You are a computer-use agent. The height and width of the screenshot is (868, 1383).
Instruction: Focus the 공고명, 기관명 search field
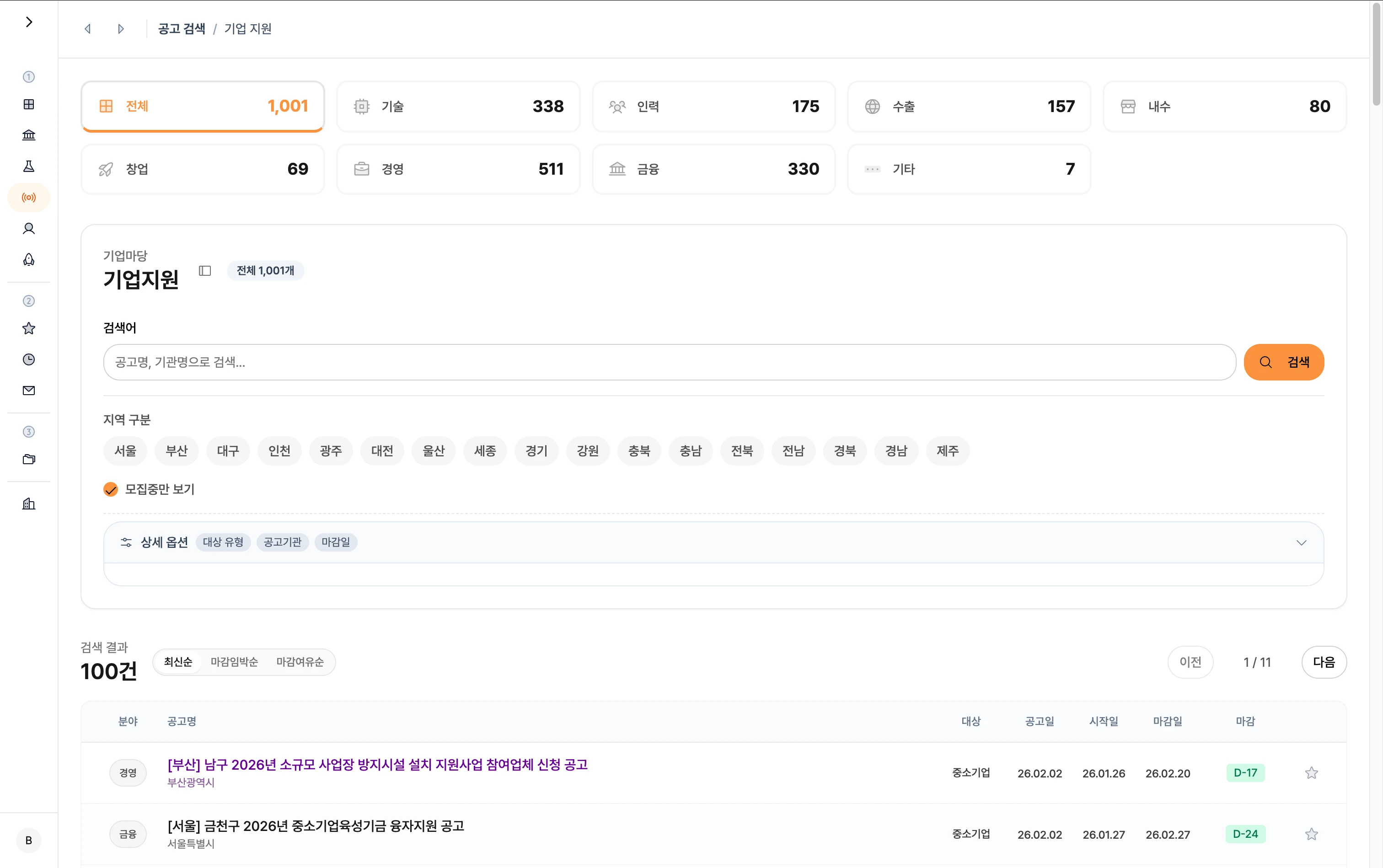(669, 362)
